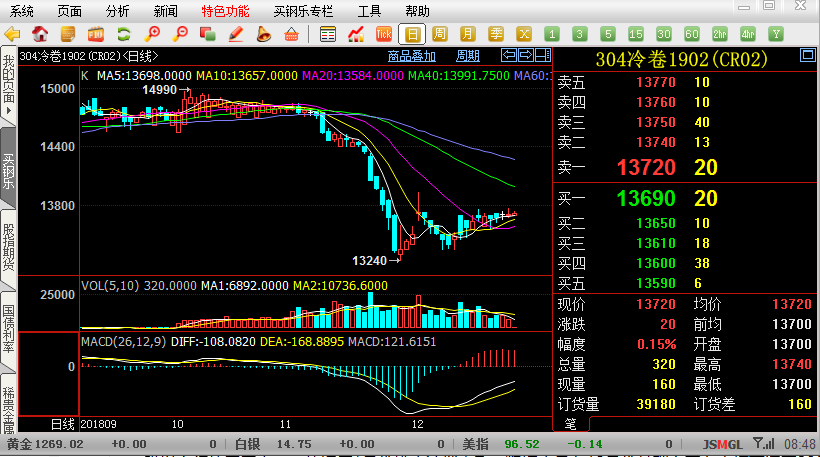Click the orange X period button
The height and width of the screenshot is (457, 820).
coord(523,35)
